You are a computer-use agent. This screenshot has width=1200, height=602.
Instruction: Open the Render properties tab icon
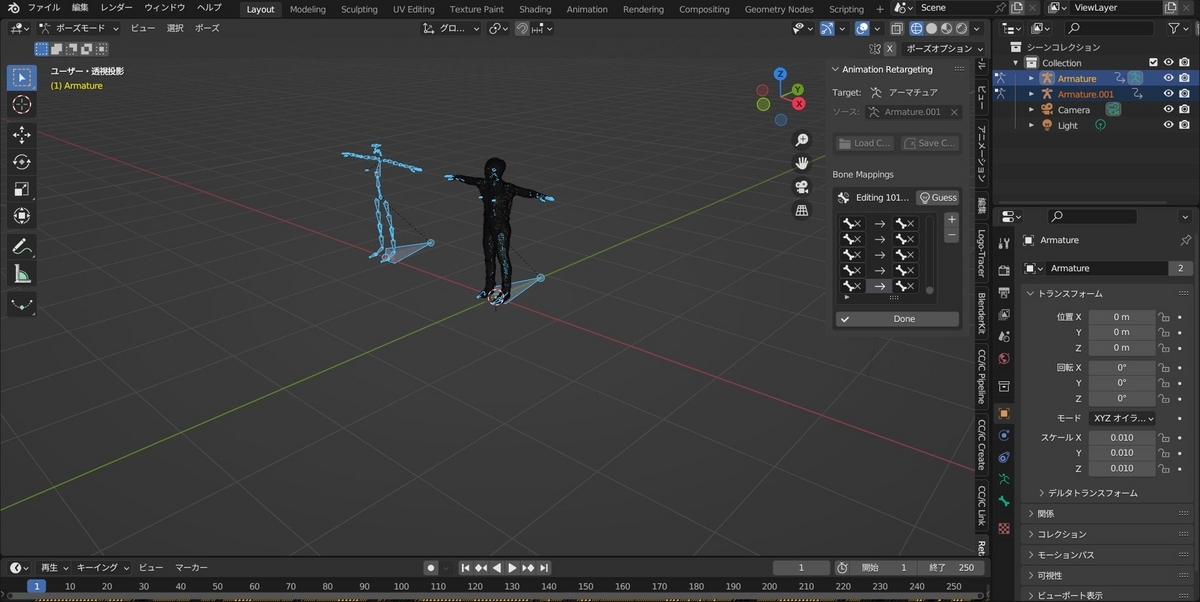[1004, 270]
